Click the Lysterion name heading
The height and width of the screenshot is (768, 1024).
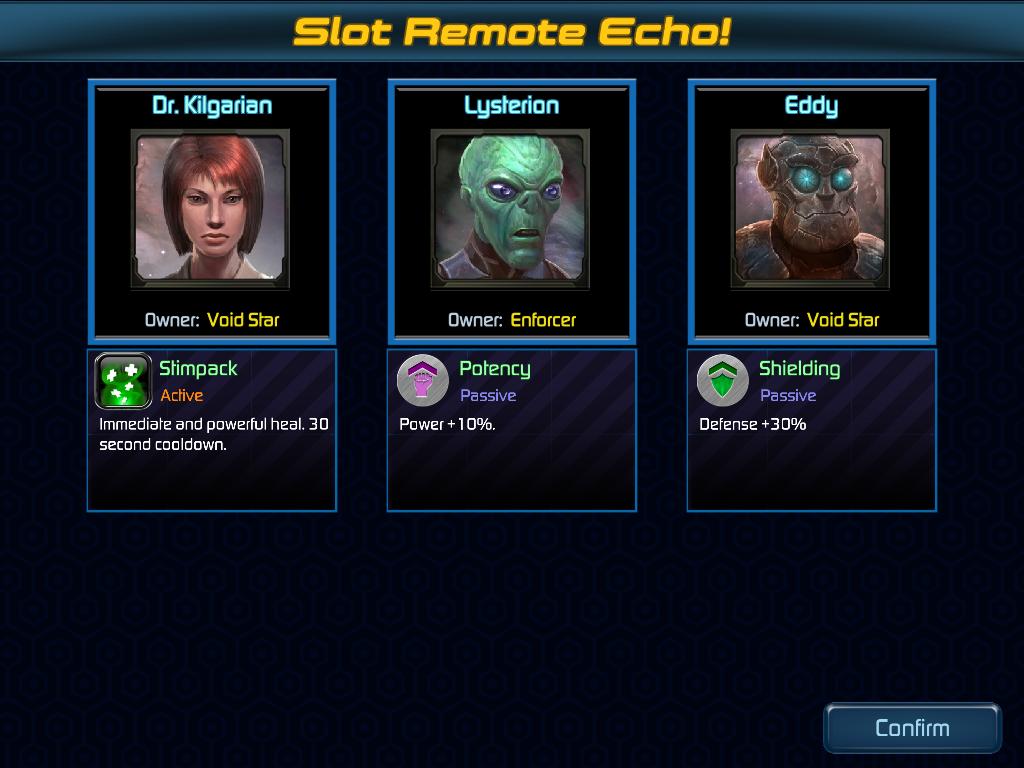pyautogui.click(x=511, y=105)
